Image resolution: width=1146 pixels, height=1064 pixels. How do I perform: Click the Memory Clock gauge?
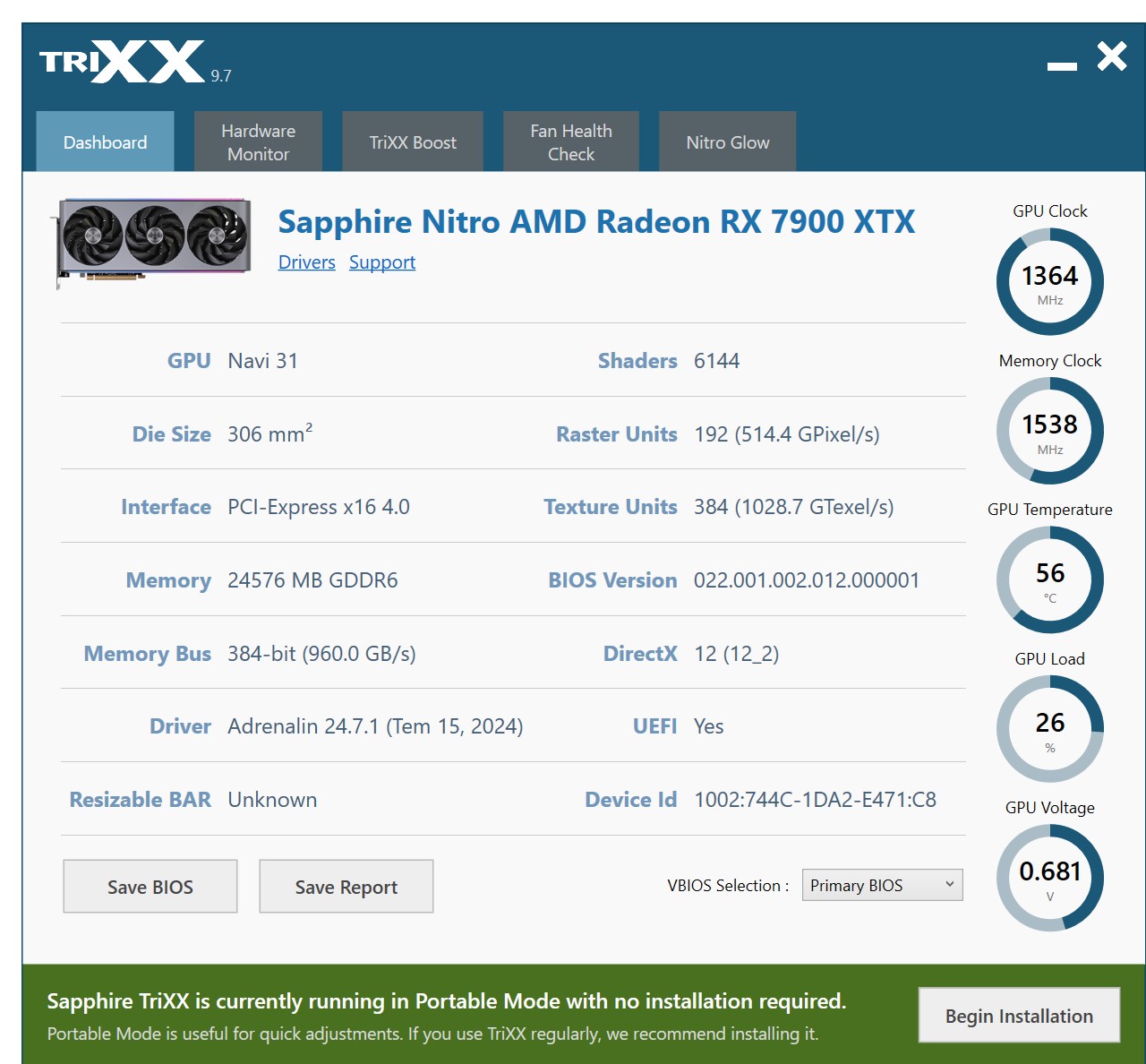tap(1050, 431)
